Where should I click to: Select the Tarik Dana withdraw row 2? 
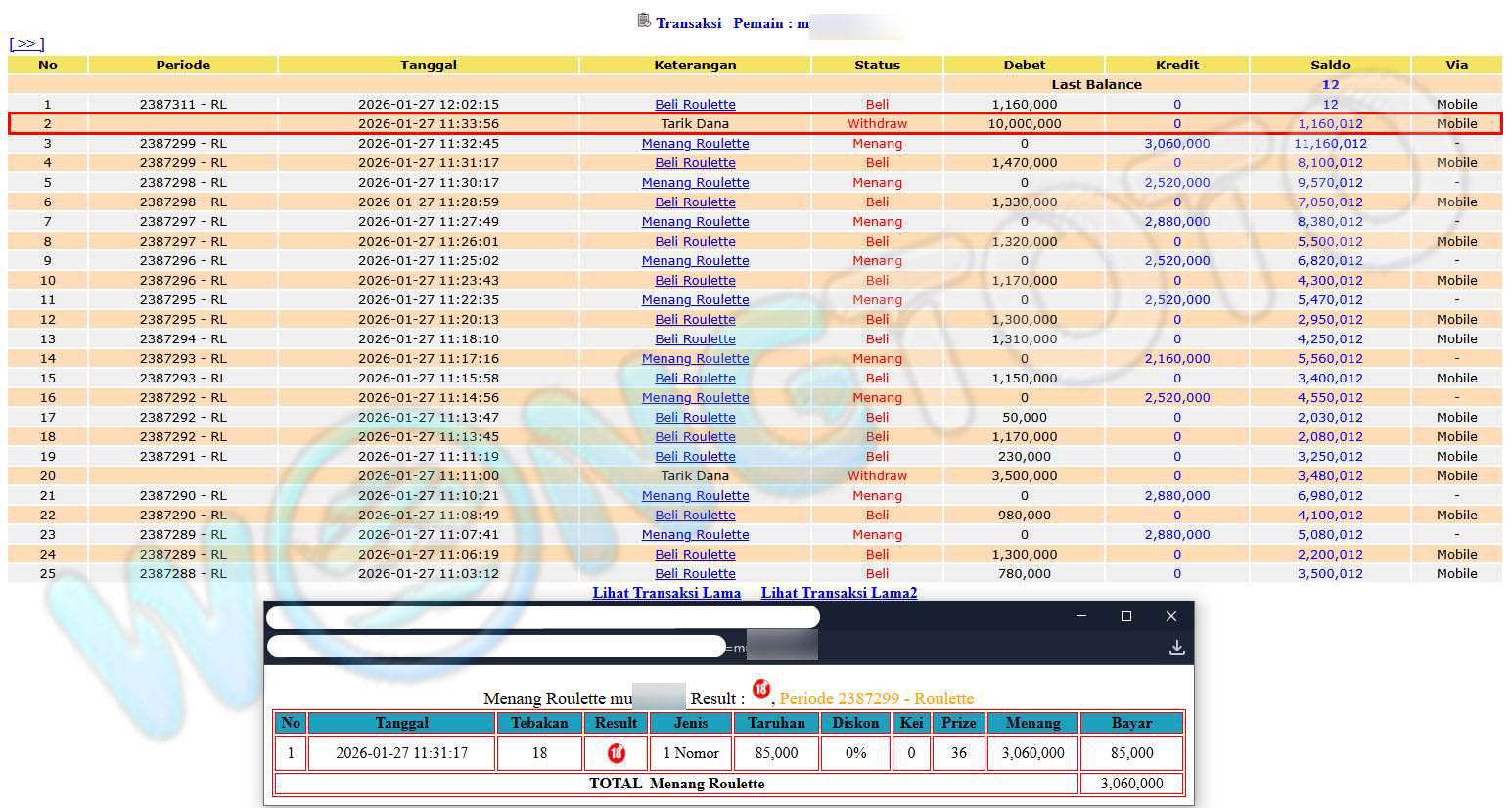point(695,124)
